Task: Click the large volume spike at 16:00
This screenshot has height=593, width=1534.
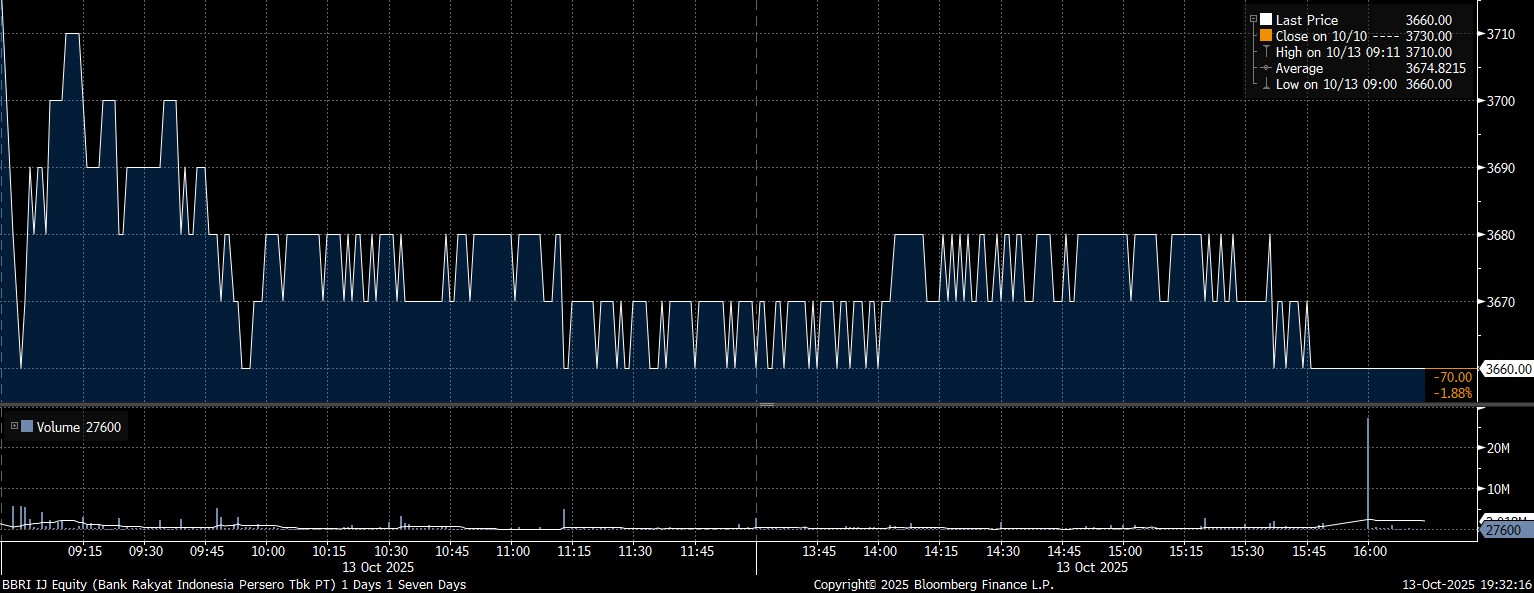Action: point(1367,470)
